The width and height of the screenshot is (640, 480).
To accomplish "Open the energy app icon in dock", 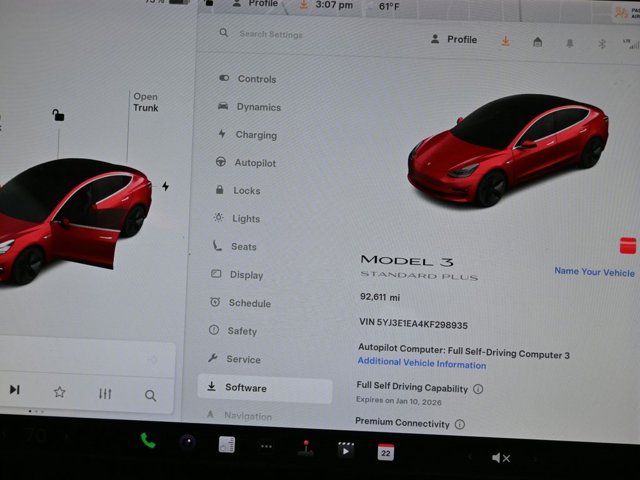I will [227, 444].
